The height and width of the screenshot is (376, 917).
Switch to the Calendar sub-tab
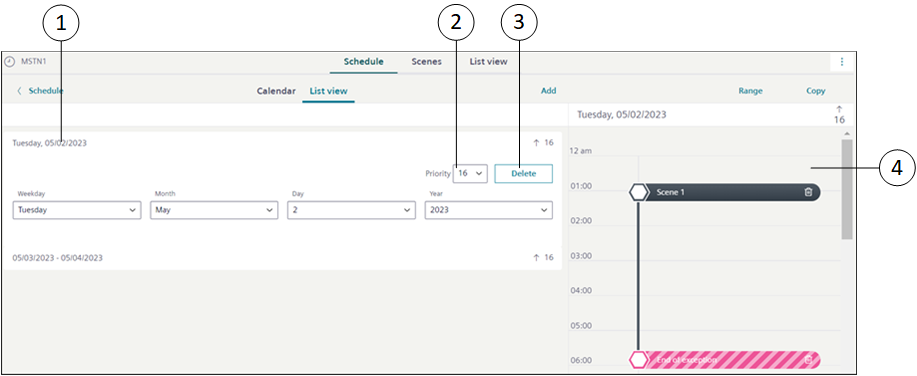pyautogui.click(x=276, y=91)
